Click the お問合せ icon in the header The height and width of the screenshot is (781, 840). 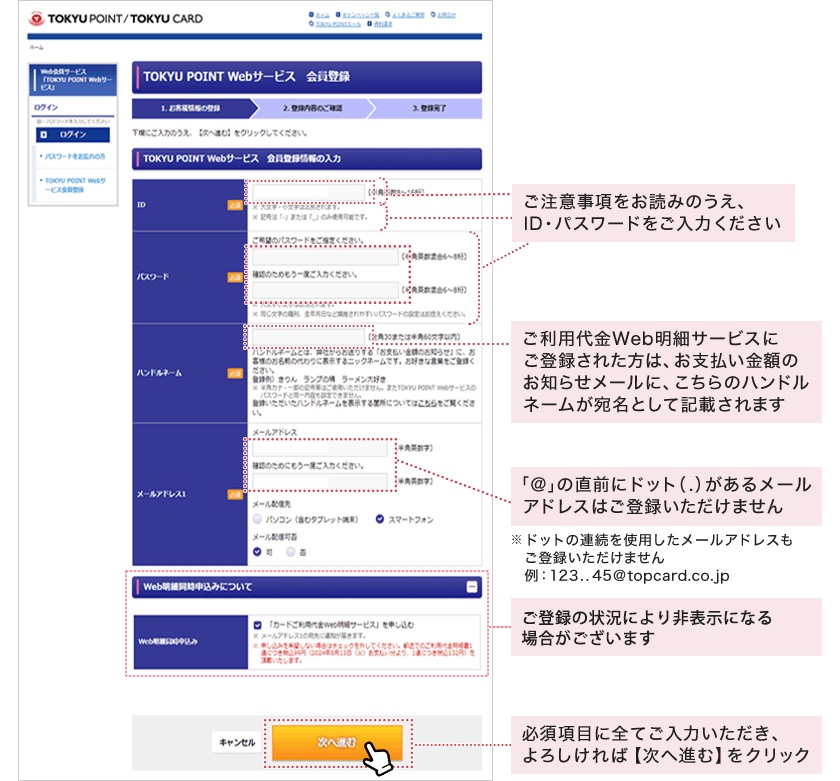431,14
